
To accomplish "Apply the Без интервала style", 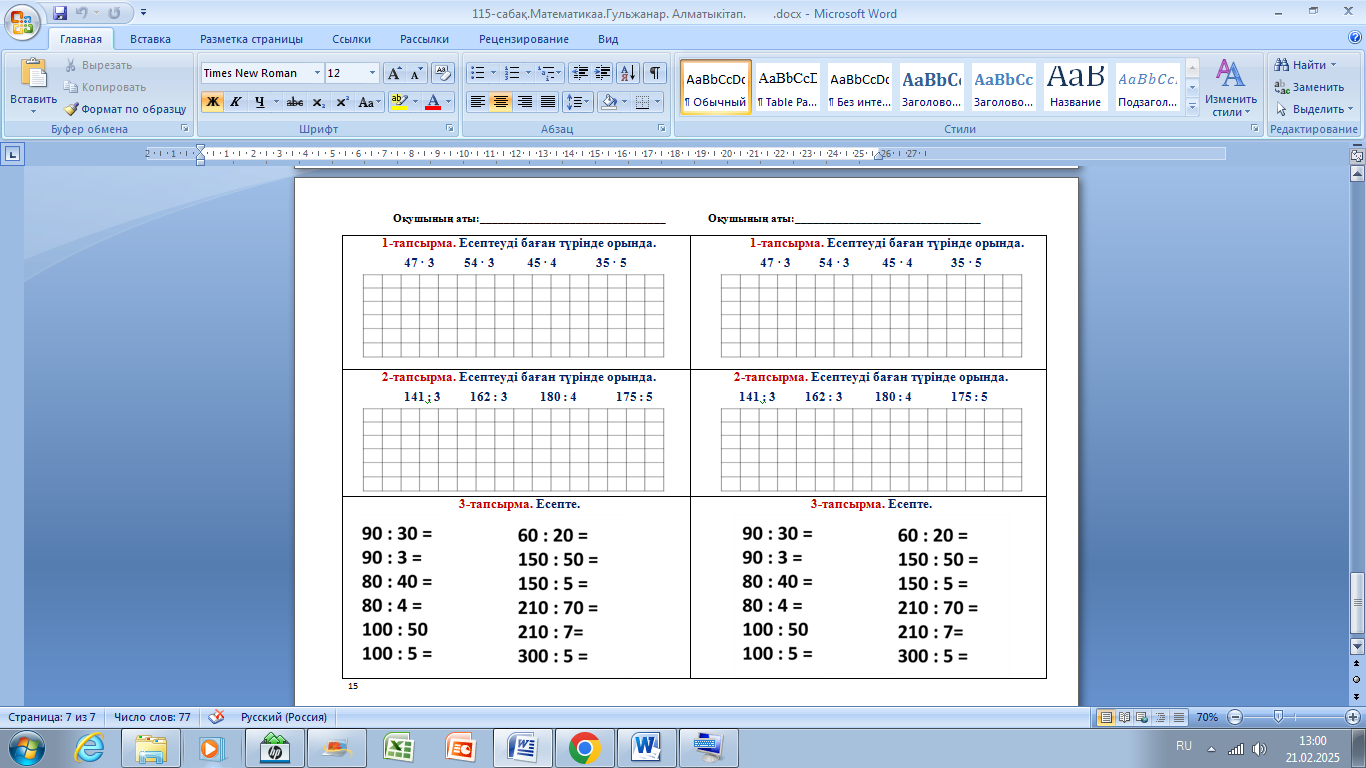I will (860, 87).
